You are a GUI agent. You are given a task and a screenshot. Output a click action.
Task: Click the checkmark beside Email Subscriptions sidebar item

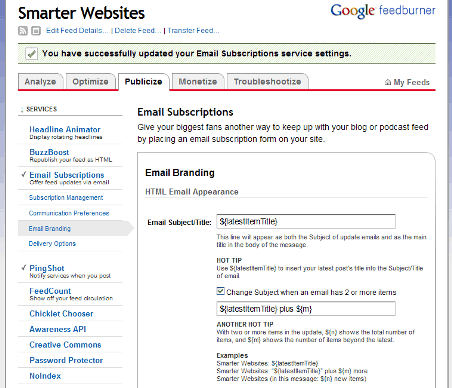pyautogui.click(x=24, y=174)
